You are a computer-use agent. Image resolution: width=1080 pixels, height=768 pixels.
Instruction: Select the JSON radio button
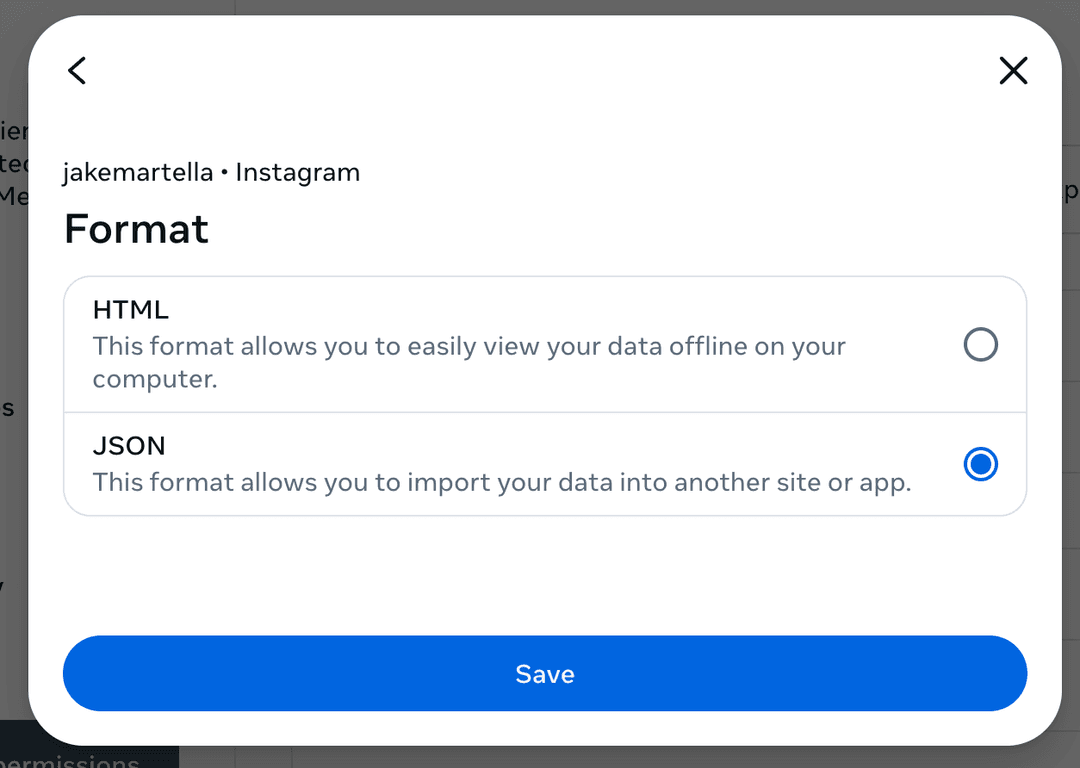980,464
